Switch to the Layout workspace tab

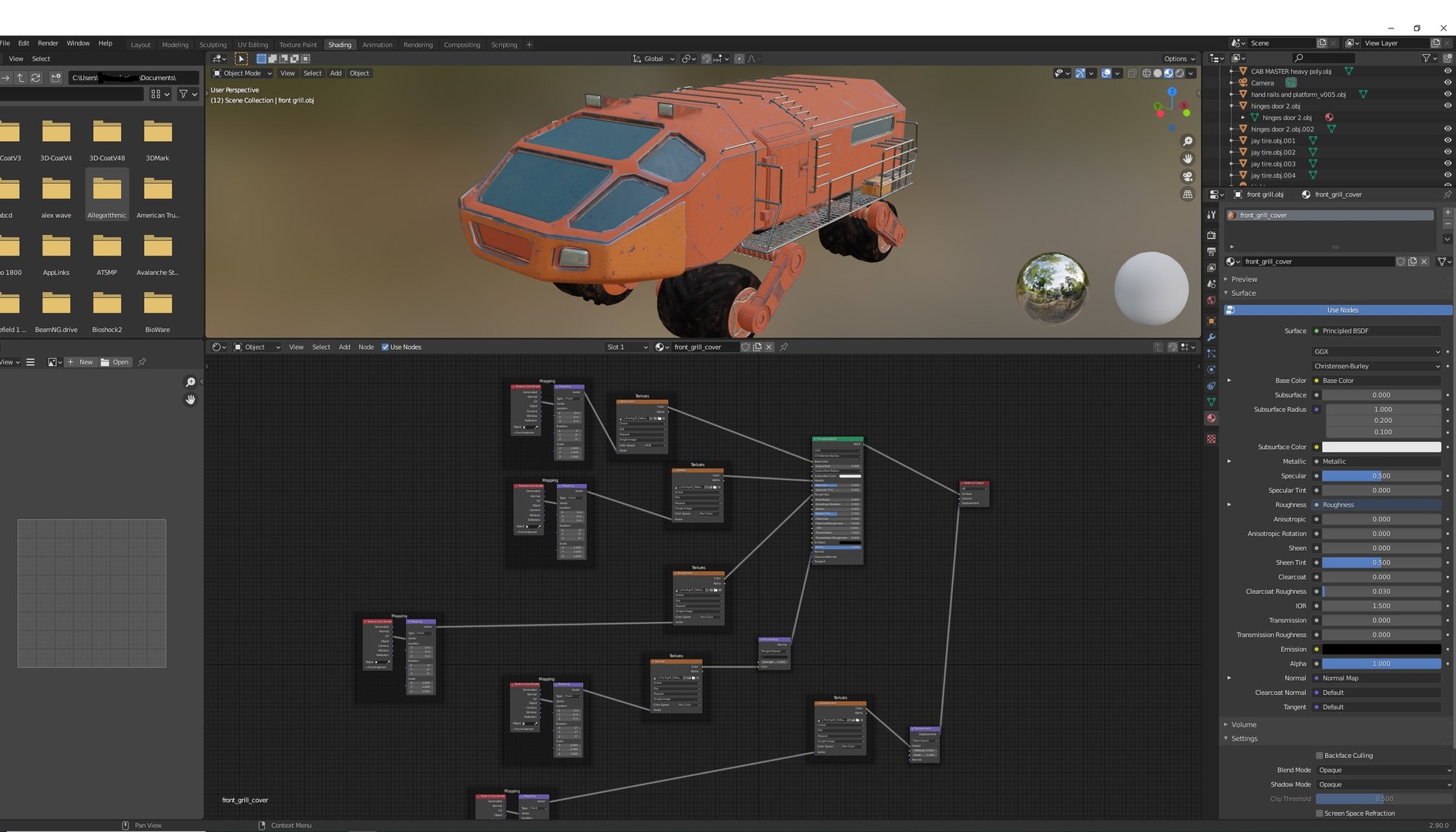point(141,45)
